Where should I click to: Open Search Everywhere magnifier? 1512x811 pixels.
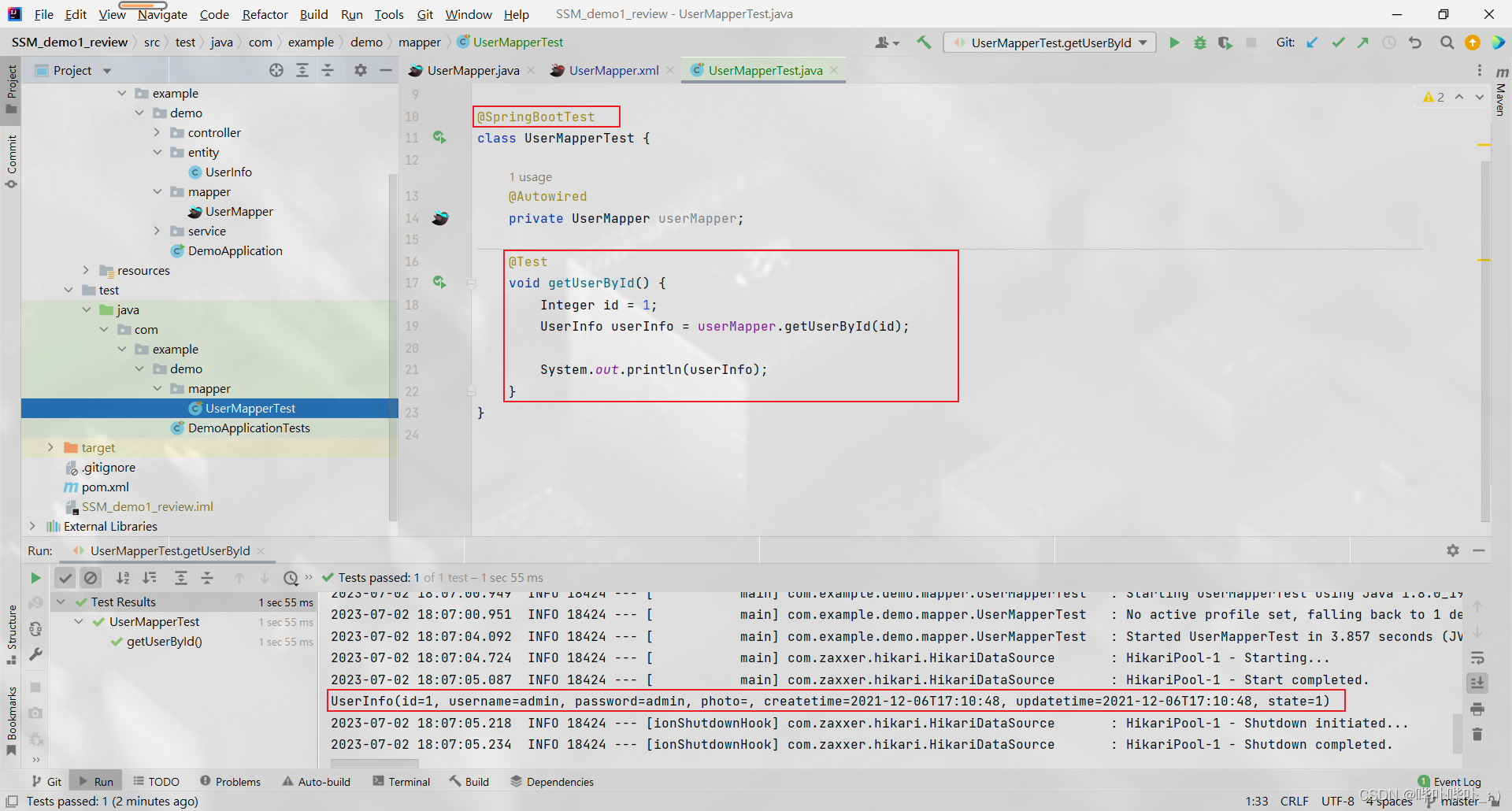tap(1447, 43)
